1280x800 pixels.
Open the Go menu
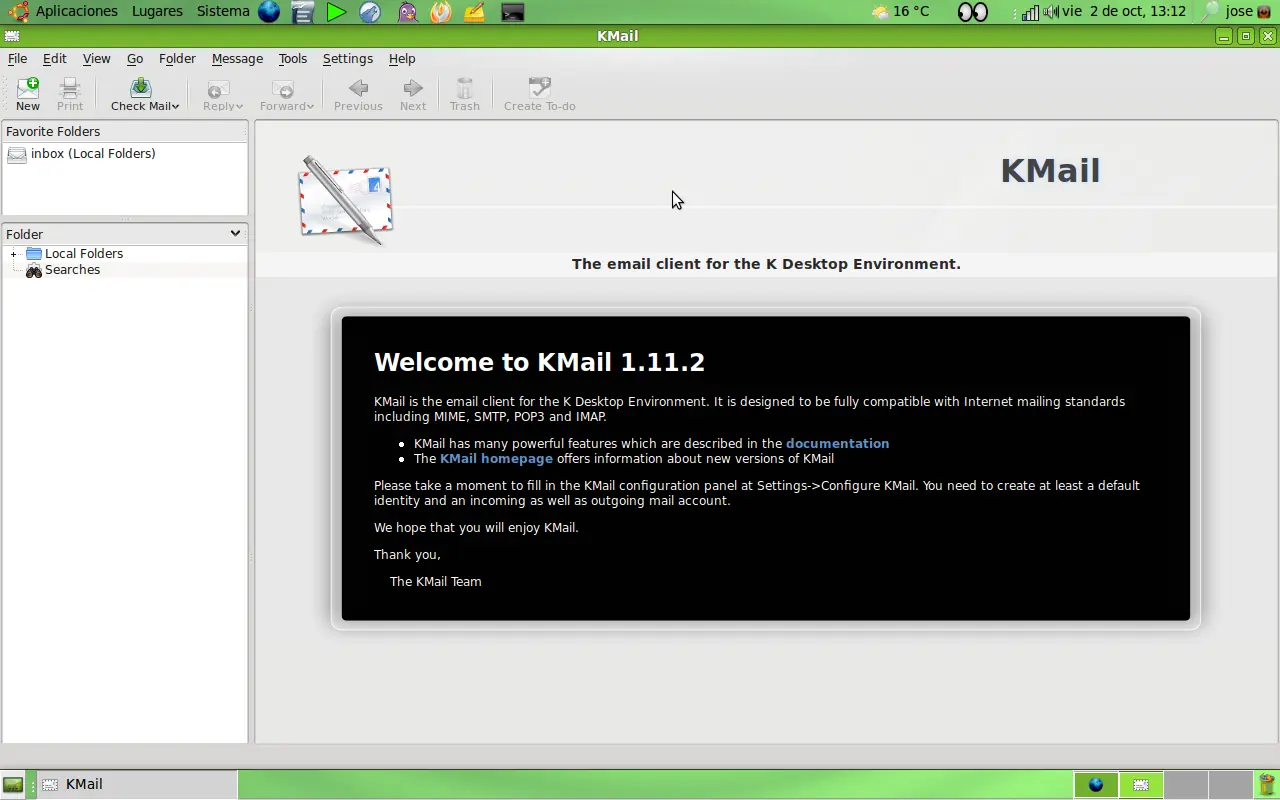(135, 59)
